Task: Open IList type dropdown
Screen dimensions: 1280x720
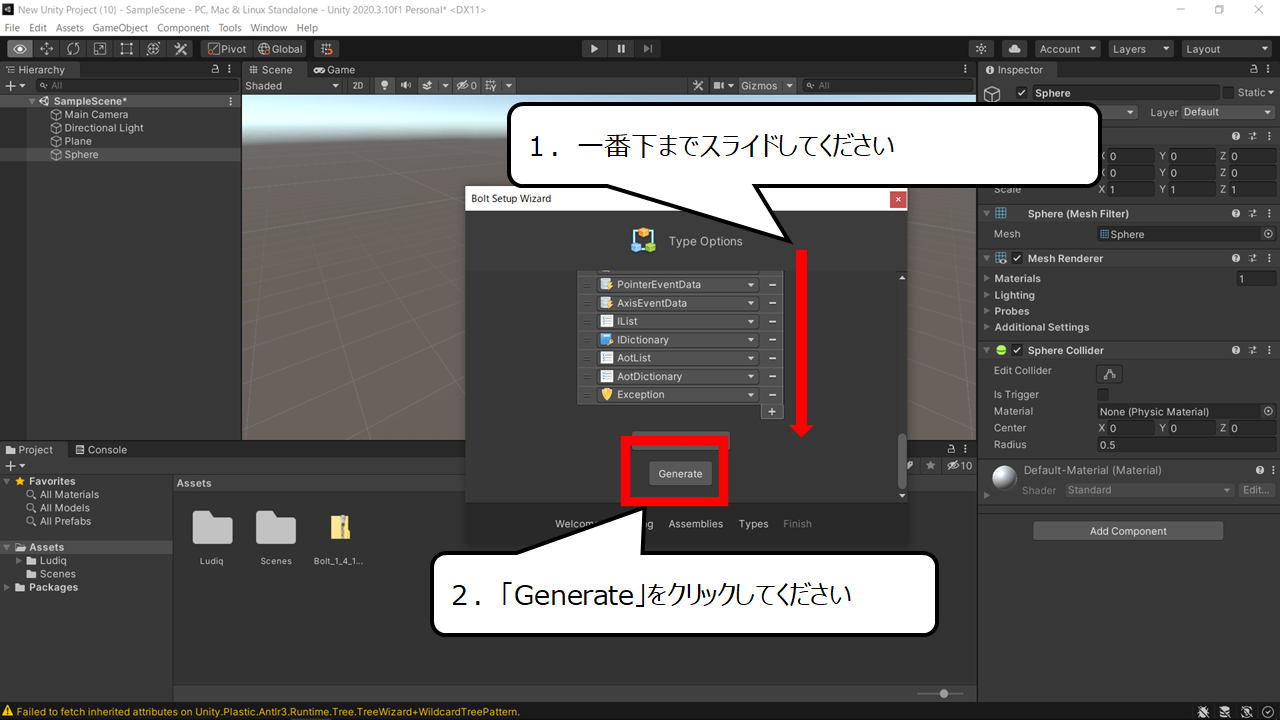Action: pos(677,321)
